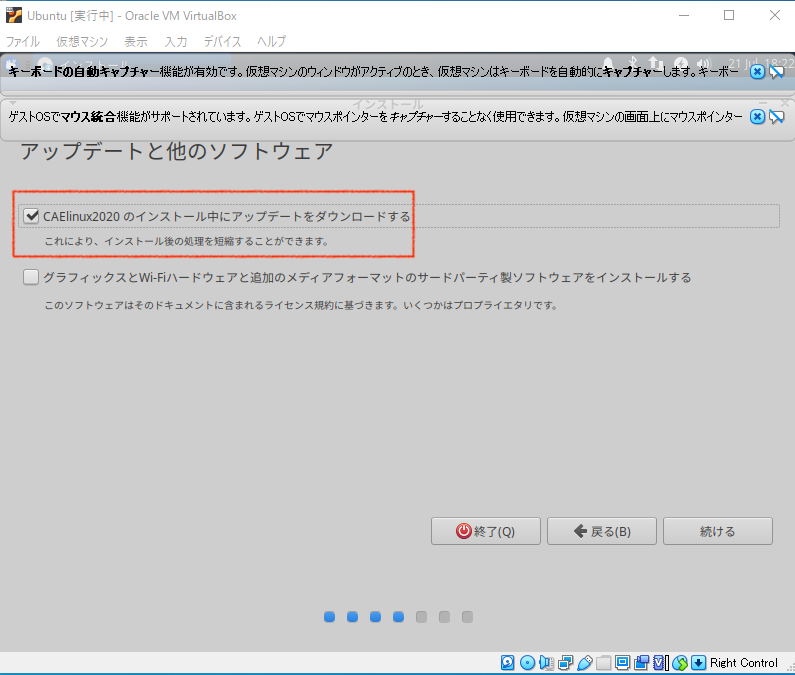
Task: Maximize the VirtualBox window
Action: tap(729, 16)
